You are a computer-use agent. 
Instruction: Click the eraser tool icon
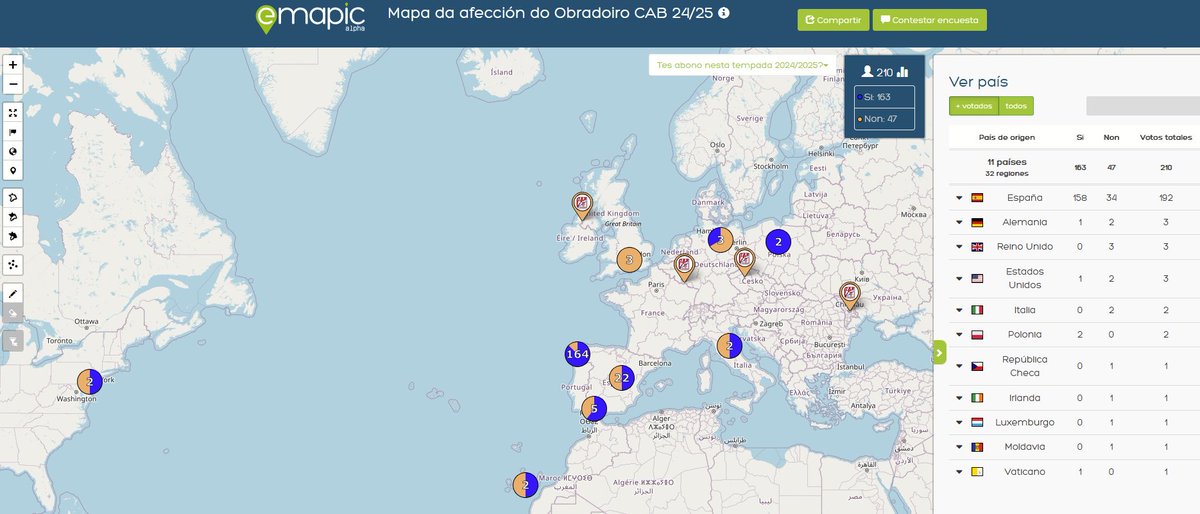tap(13, 313)
